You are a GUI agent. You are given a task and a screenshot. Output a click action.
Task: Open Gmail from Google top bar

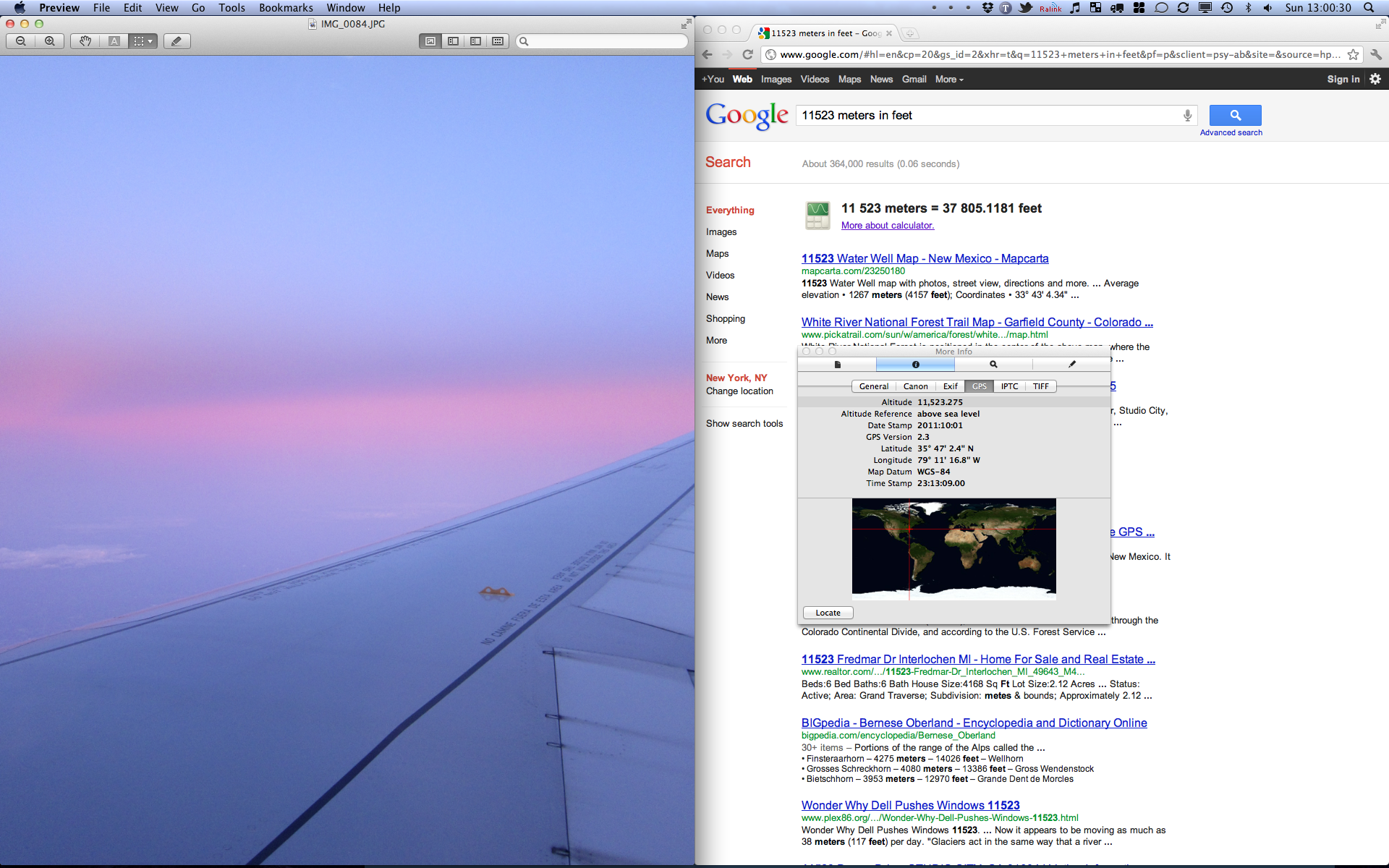point(914,79)
